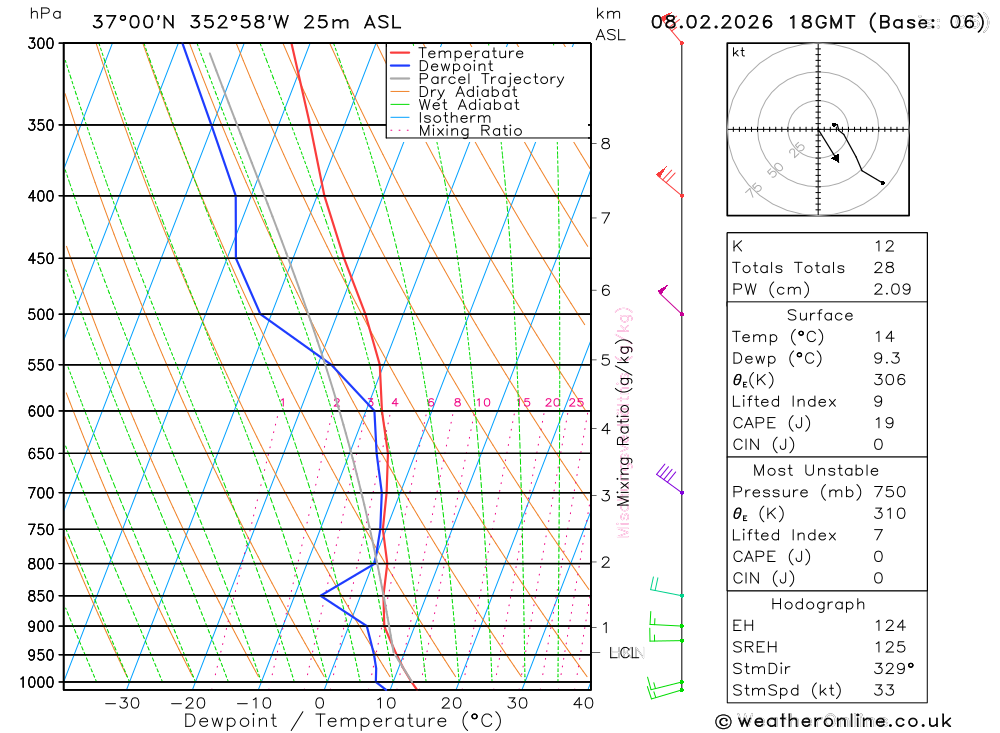Image resolution: width=1000 pixels, height=733 pixels.
Task: Click the surface theta-E value 306
Action: (890, 380)
